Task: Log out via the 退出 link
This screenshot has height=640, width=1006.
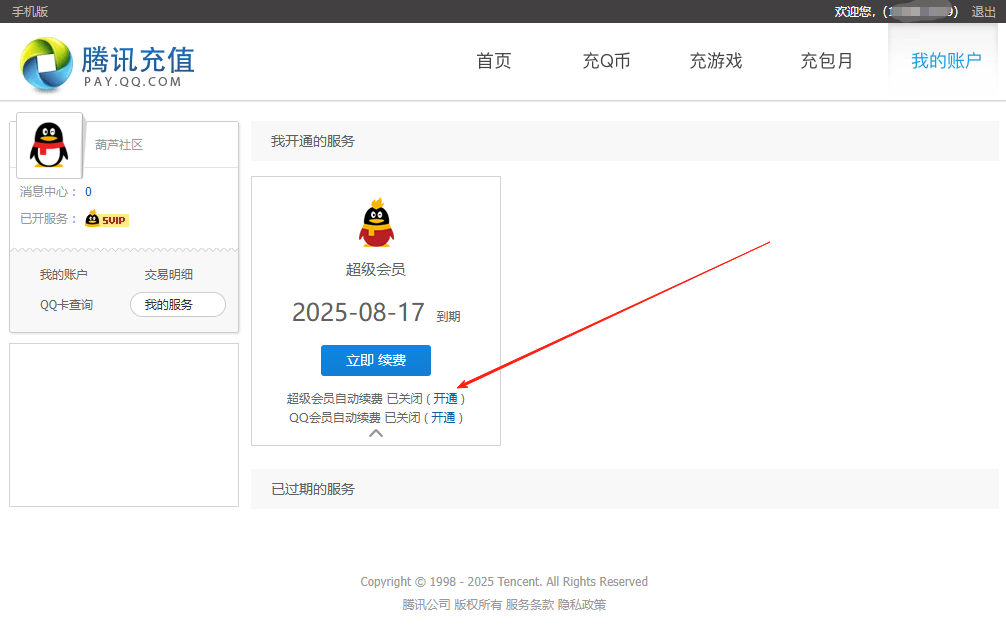Action: pyautogui.click(x=983, y=12)
